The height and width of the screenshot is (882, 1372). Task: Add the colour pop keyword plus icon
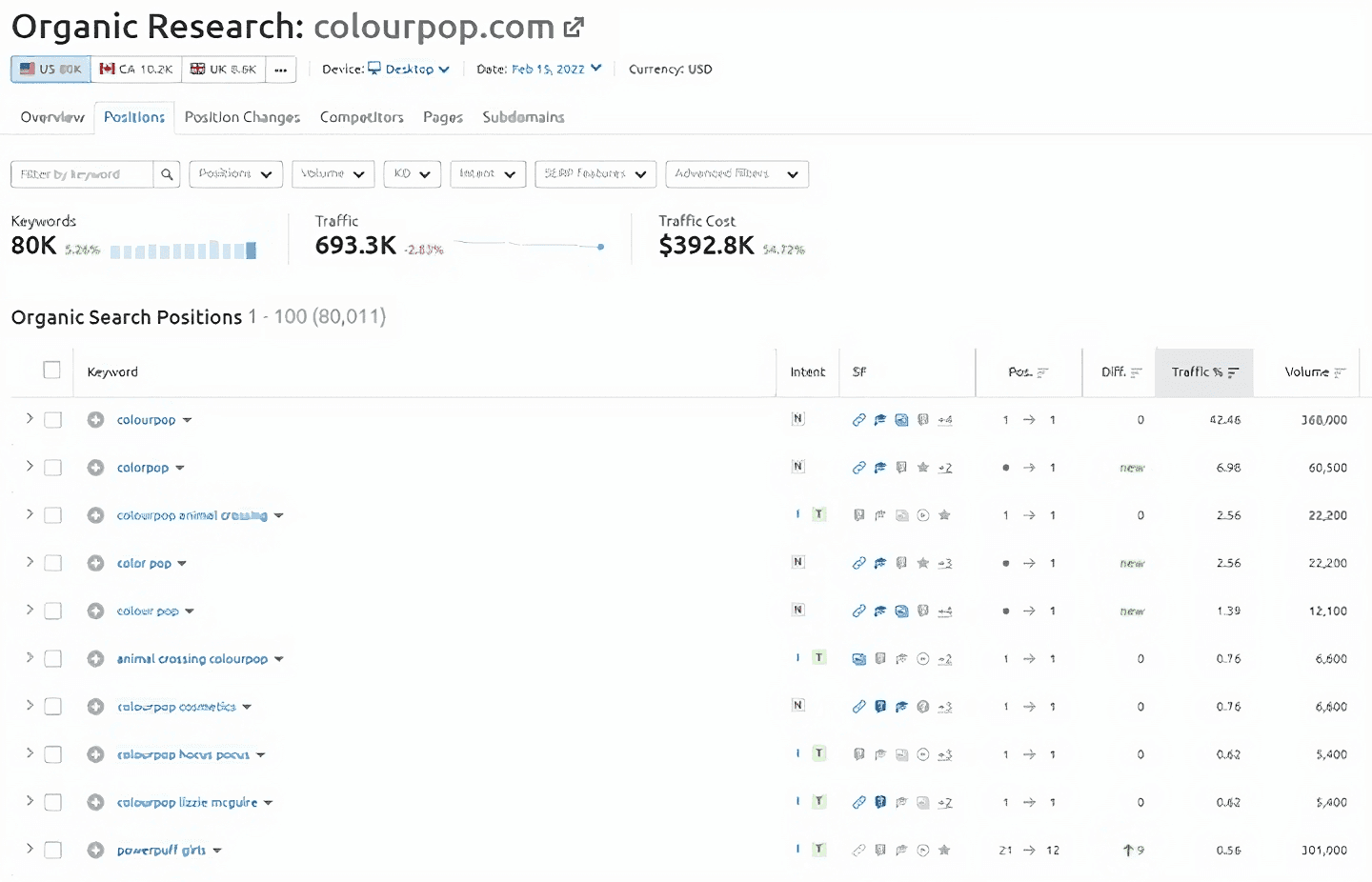coord(95,611)
